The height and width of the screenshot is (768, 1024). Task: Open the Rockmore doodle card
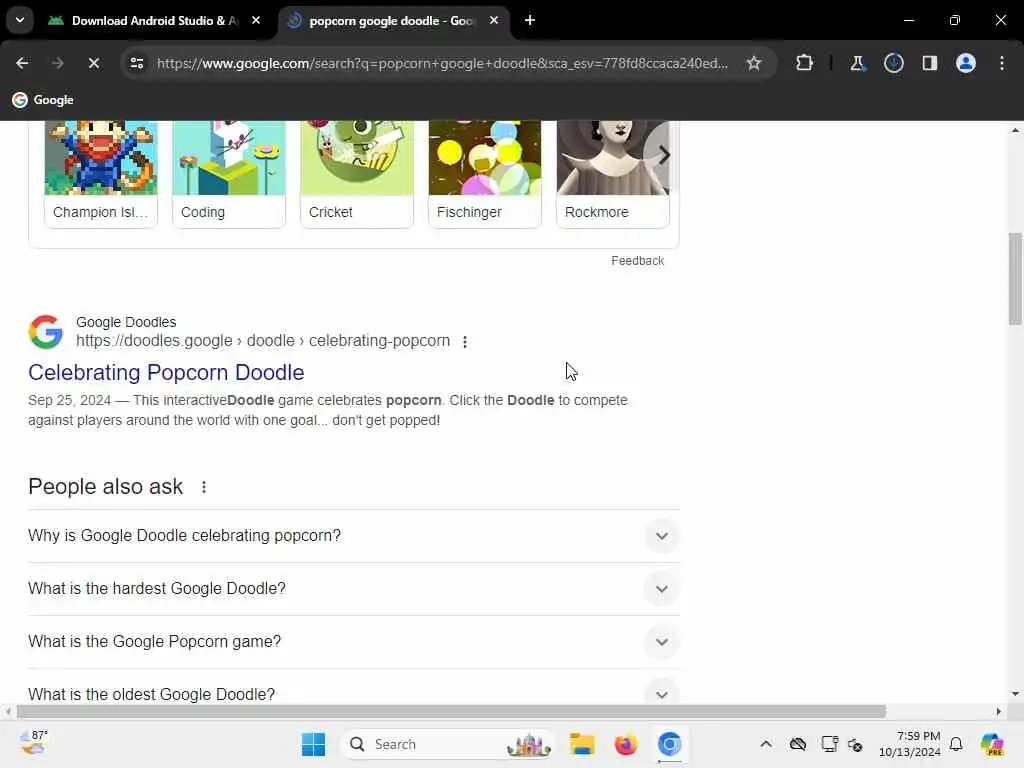613,174
